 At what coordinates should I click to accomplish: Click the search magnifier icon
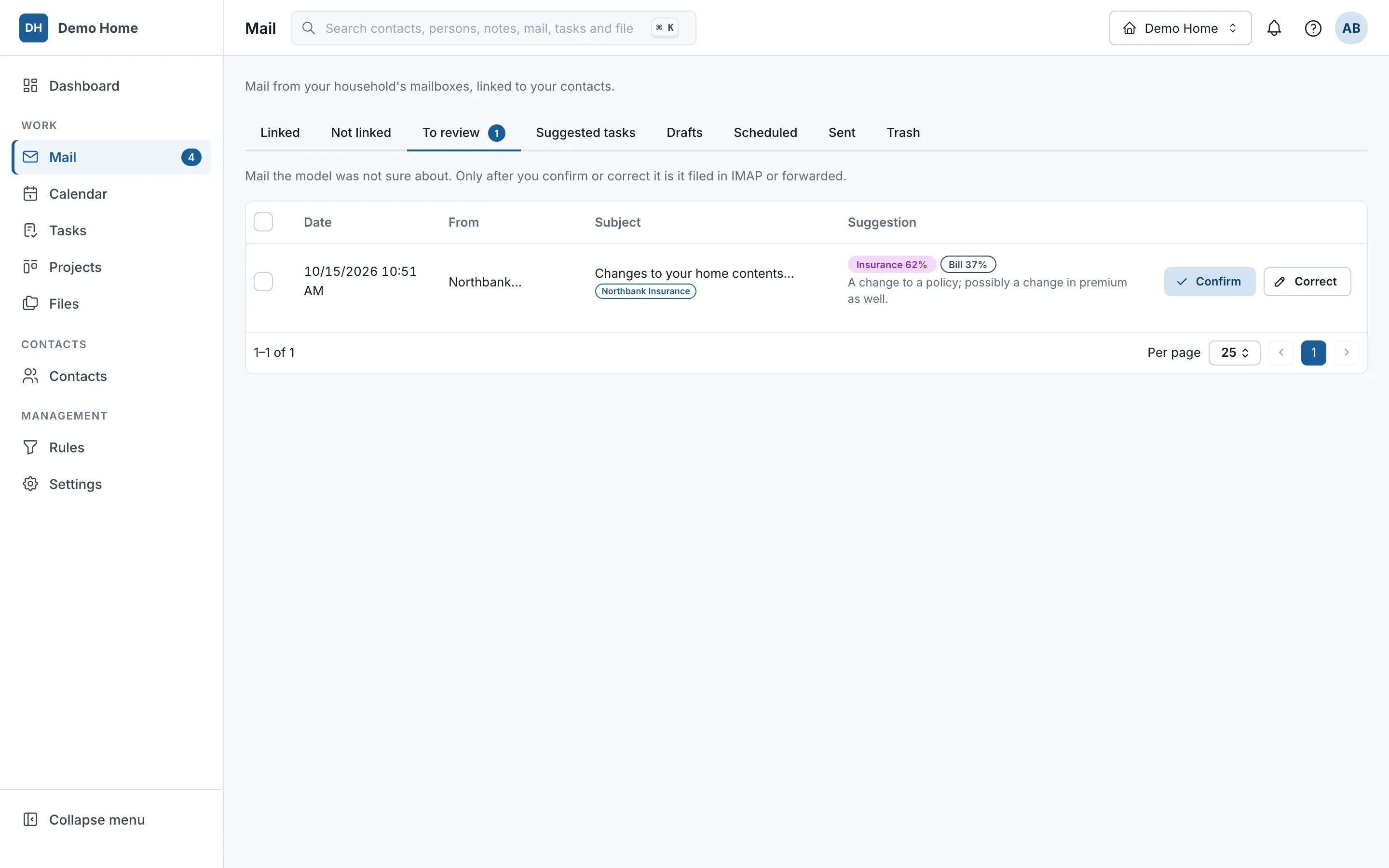tap(308, 28)
